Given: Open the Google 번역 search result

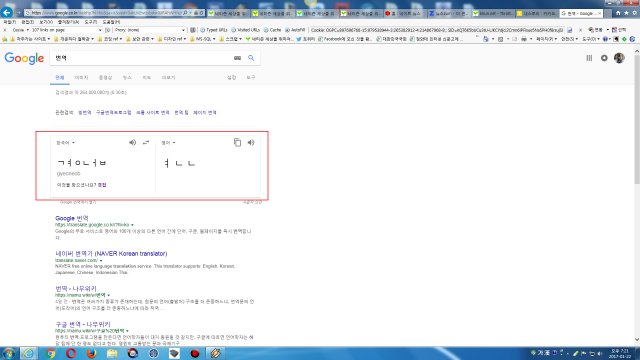Looking at the screenshot, I should tap(72, 218).
